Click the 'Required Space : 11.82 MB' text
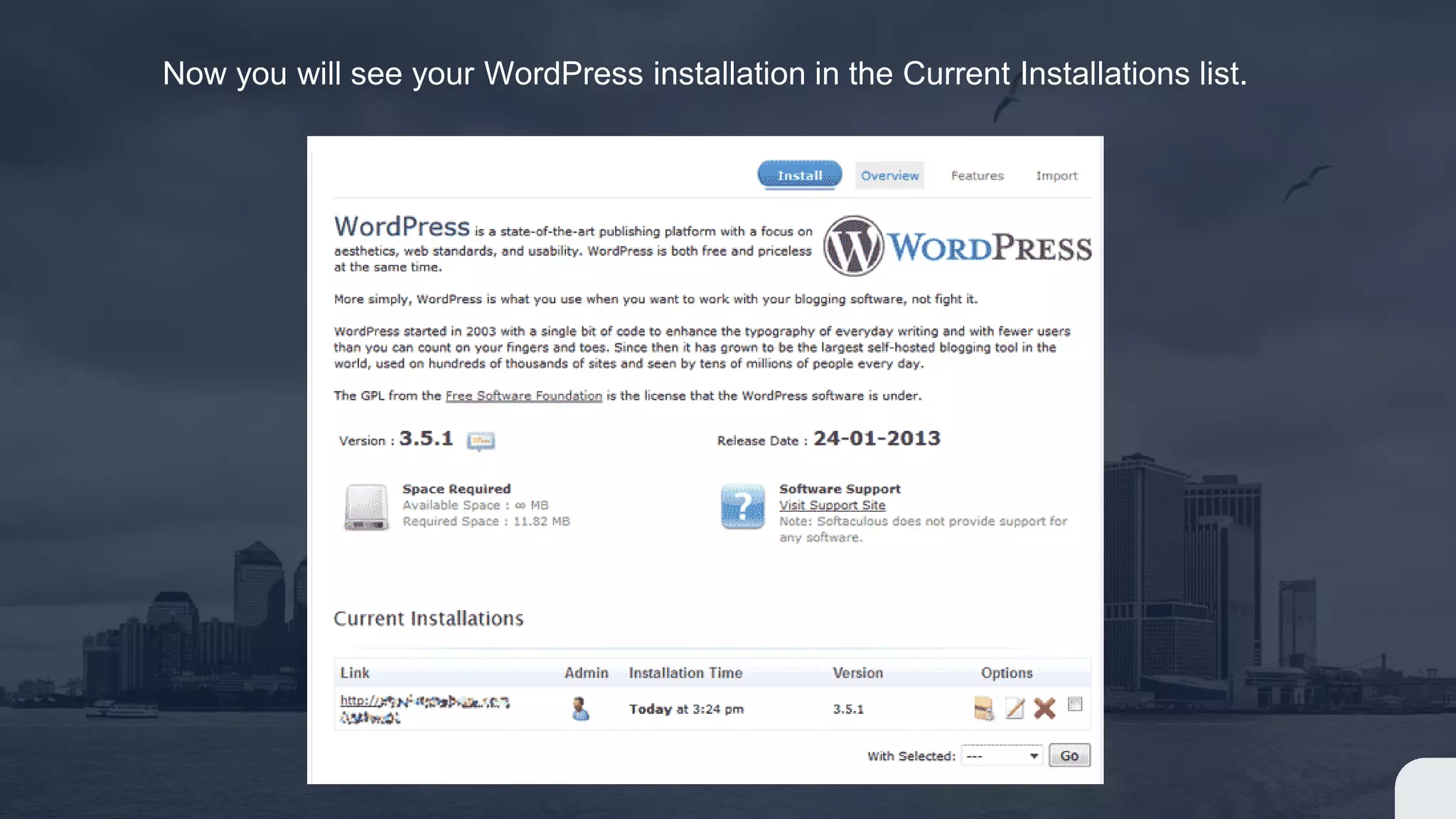The height and width of the screenshot is (819, 1456). [486, 521]
